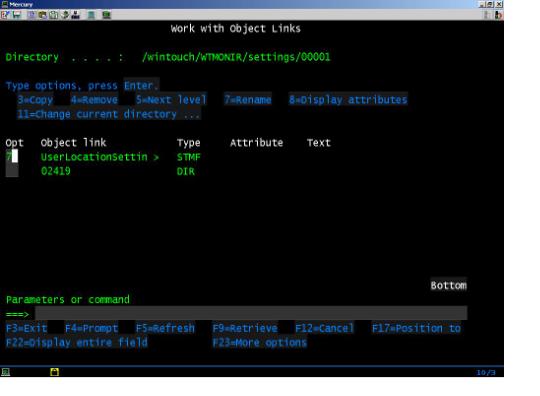Click the Bottom indicator
This screenshot has width=540, height=396.
tap(448, 285)
